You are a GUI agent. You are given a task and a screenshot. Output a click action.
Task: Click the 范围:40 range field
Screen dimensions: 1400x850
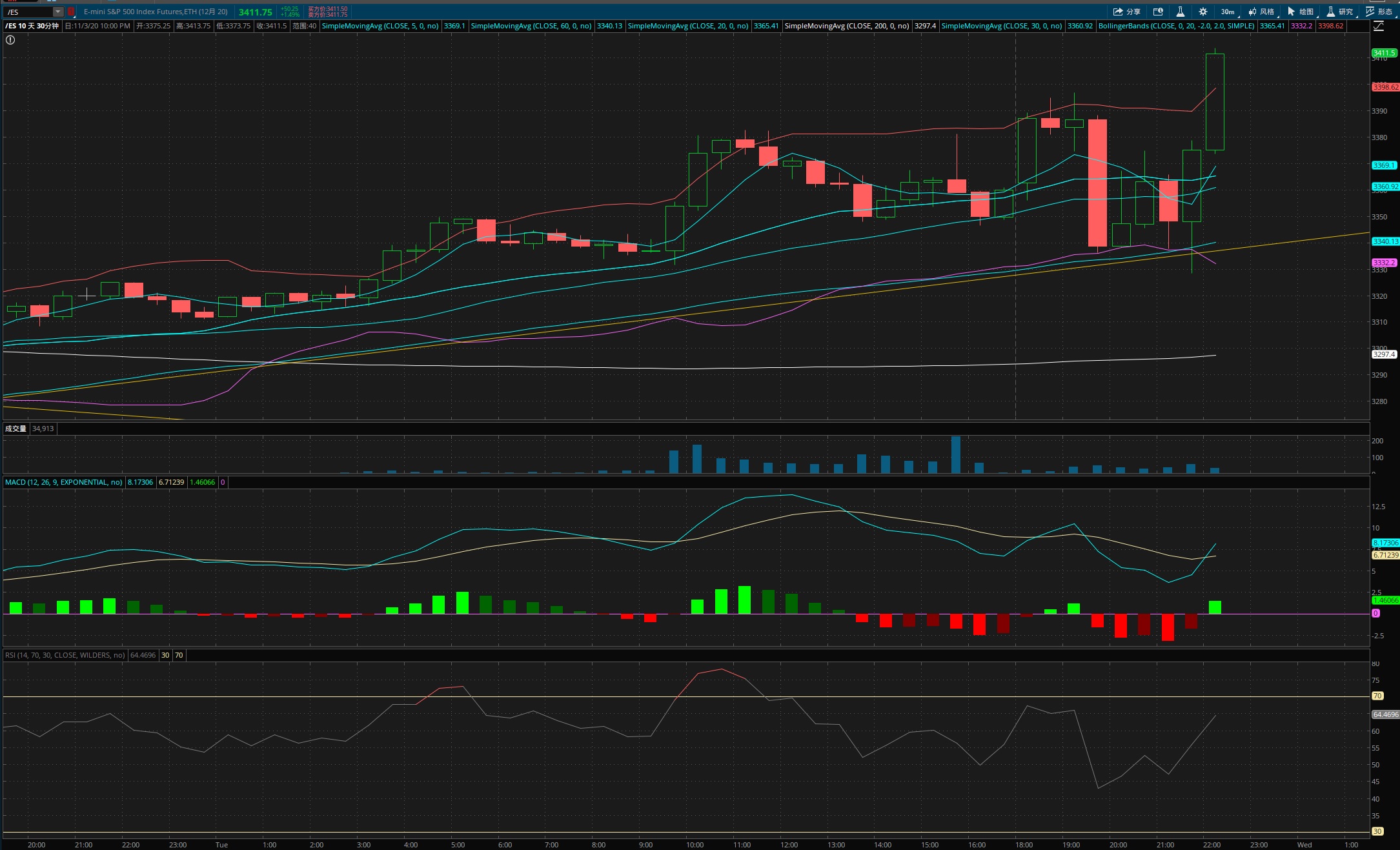click(x=304, y=26)
